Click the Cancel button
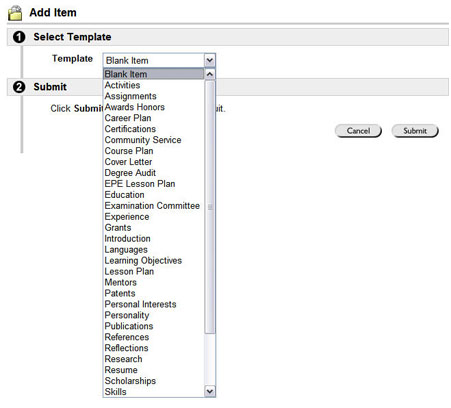The height and width of the screenshot is (408, 451). pyautogui.click(x=358, y=131)
